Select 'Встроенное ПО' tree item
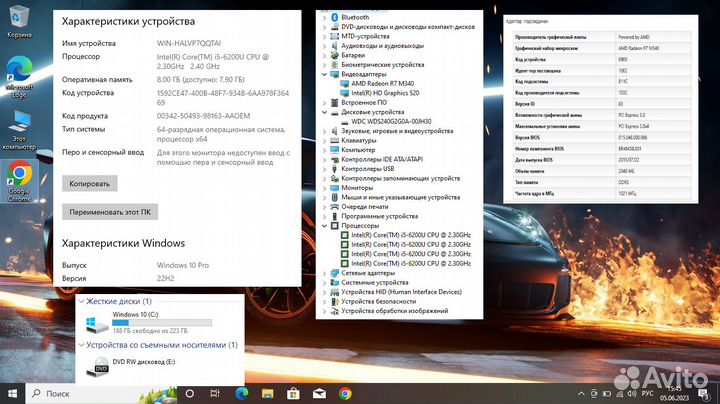This screenshot has width=720, height=404. click(364, 103)
